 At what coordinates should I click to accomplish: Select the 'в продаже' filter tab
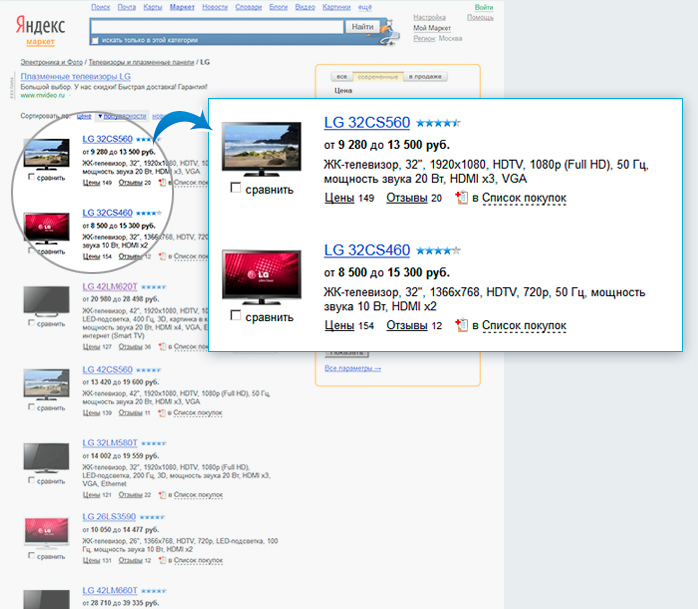tap(425, 77)
